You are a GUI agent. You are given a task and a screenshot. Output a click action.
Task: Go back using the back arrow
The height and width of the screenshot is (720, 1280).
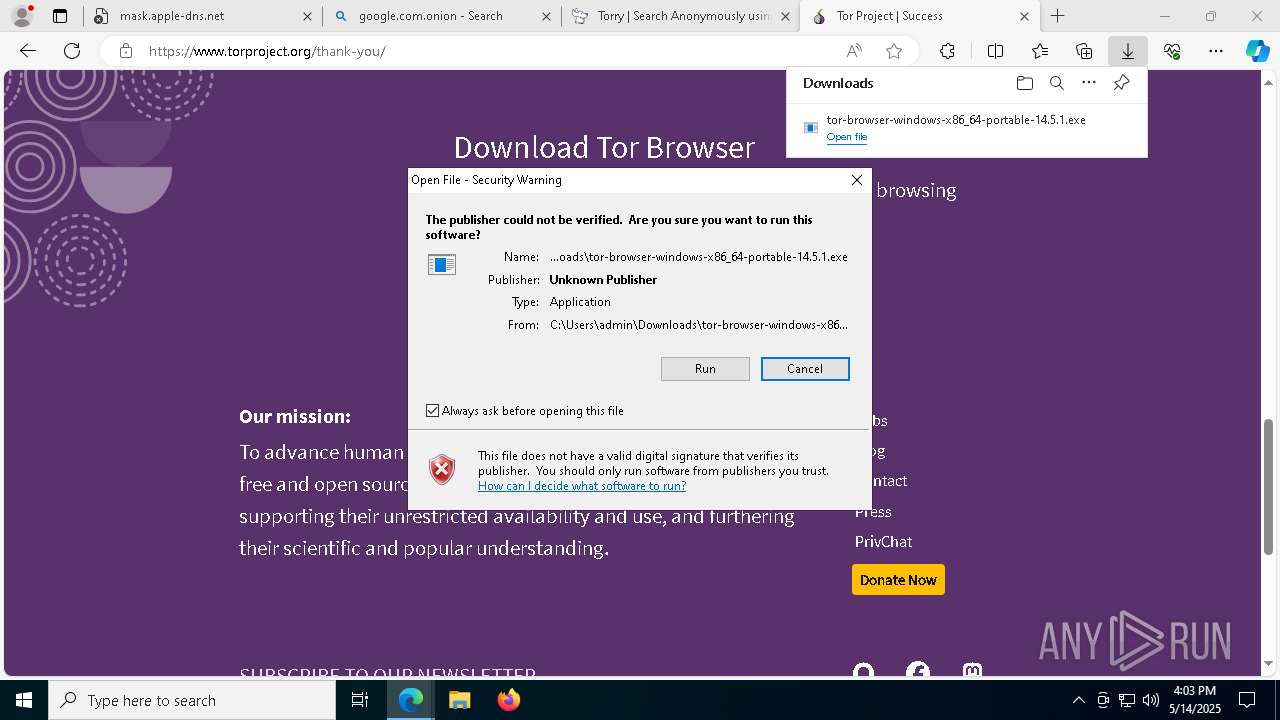point(28,51)
